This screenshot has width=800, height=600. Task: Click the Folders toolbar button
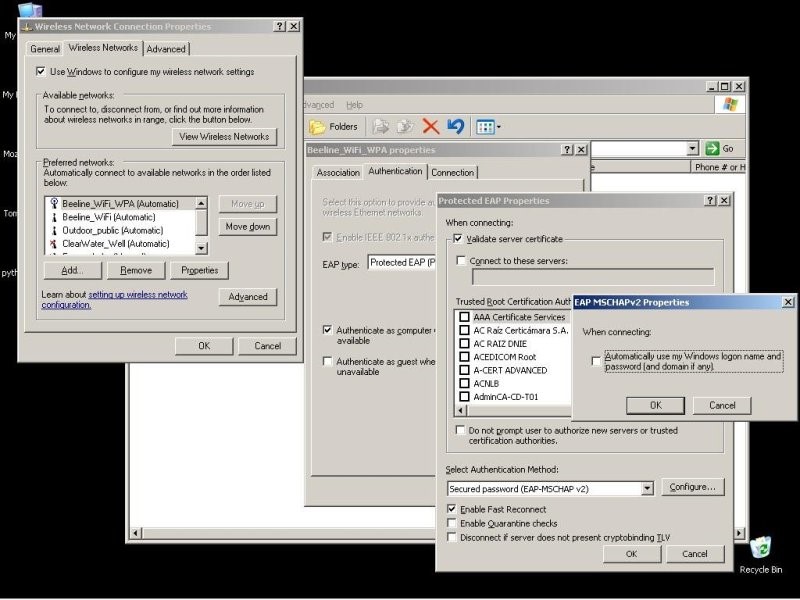334,127
